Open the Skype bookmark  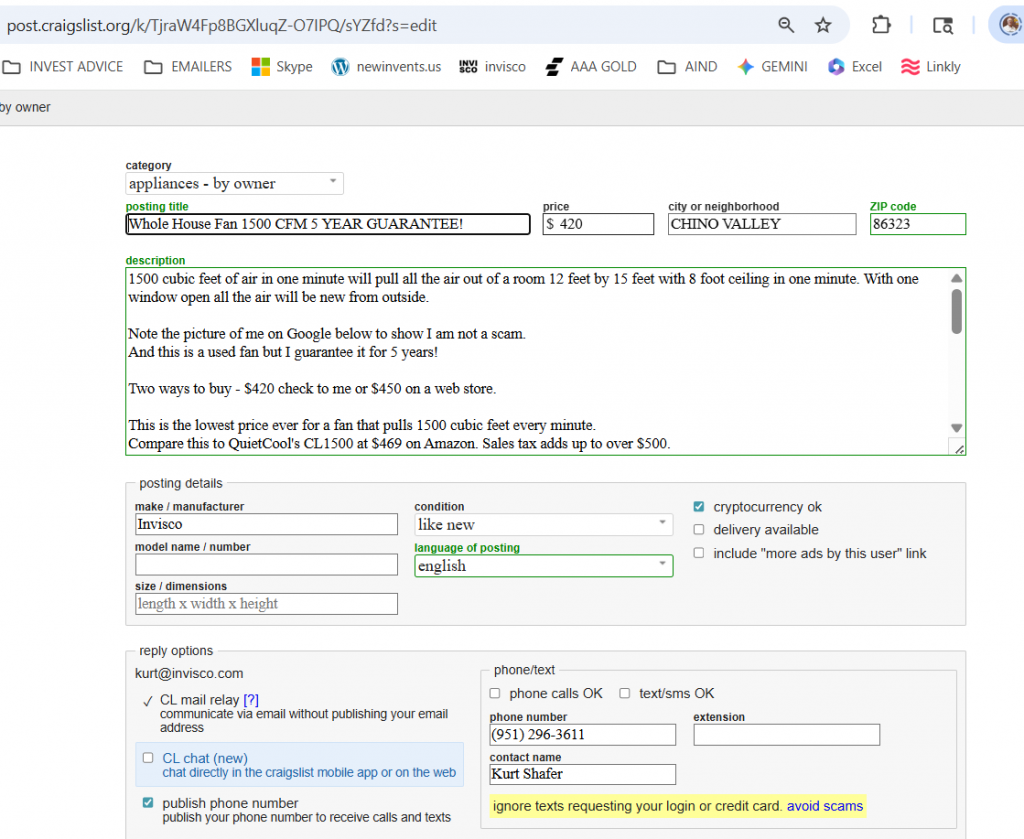[281, 67]
